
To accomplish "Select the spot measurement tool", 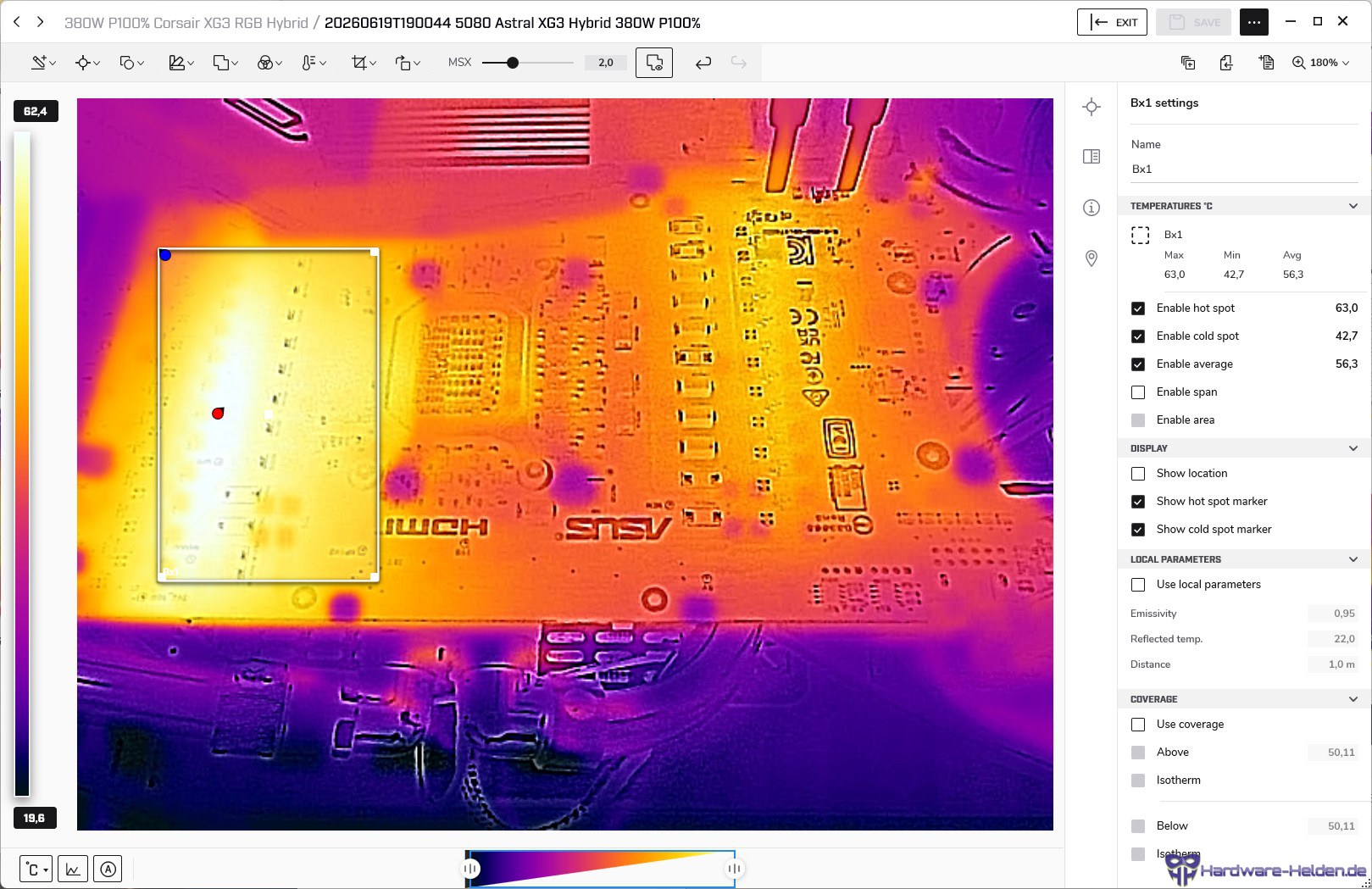I will point(87,63).
